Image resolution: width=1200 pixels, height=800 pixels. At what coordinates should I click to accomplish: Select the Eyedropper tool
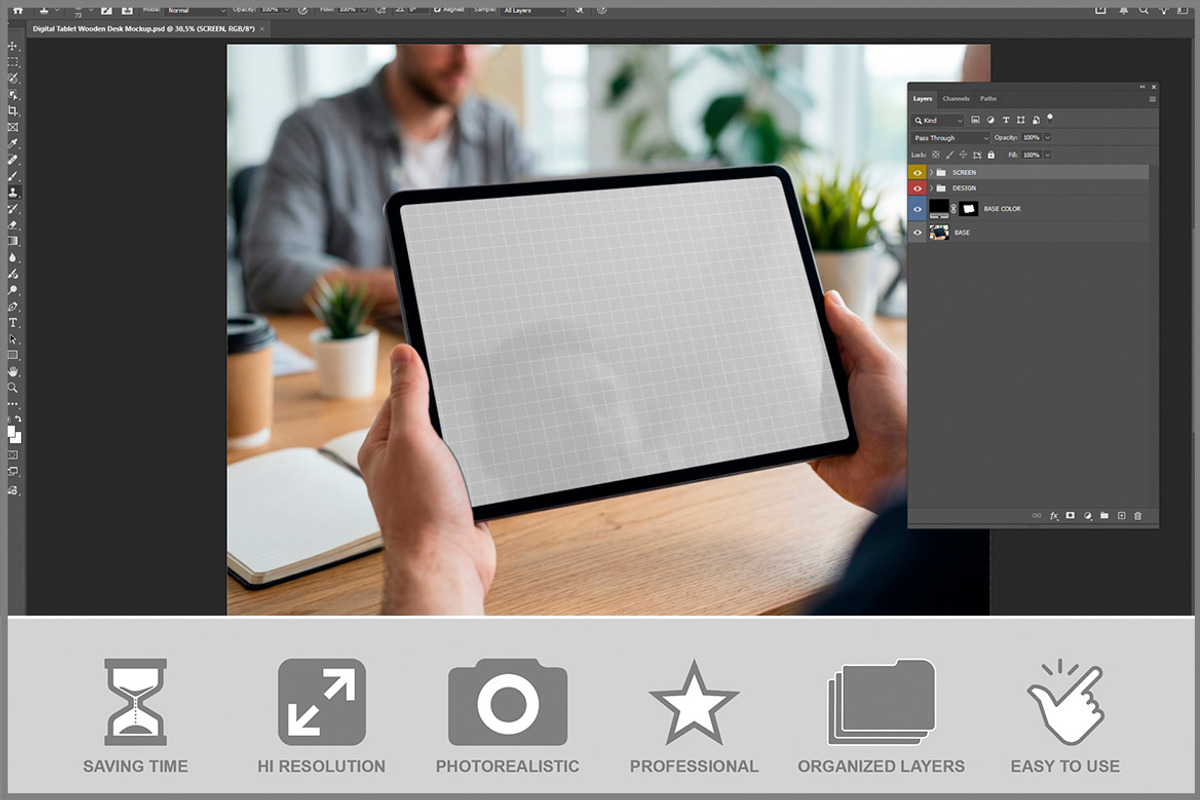tap(14, 144)
